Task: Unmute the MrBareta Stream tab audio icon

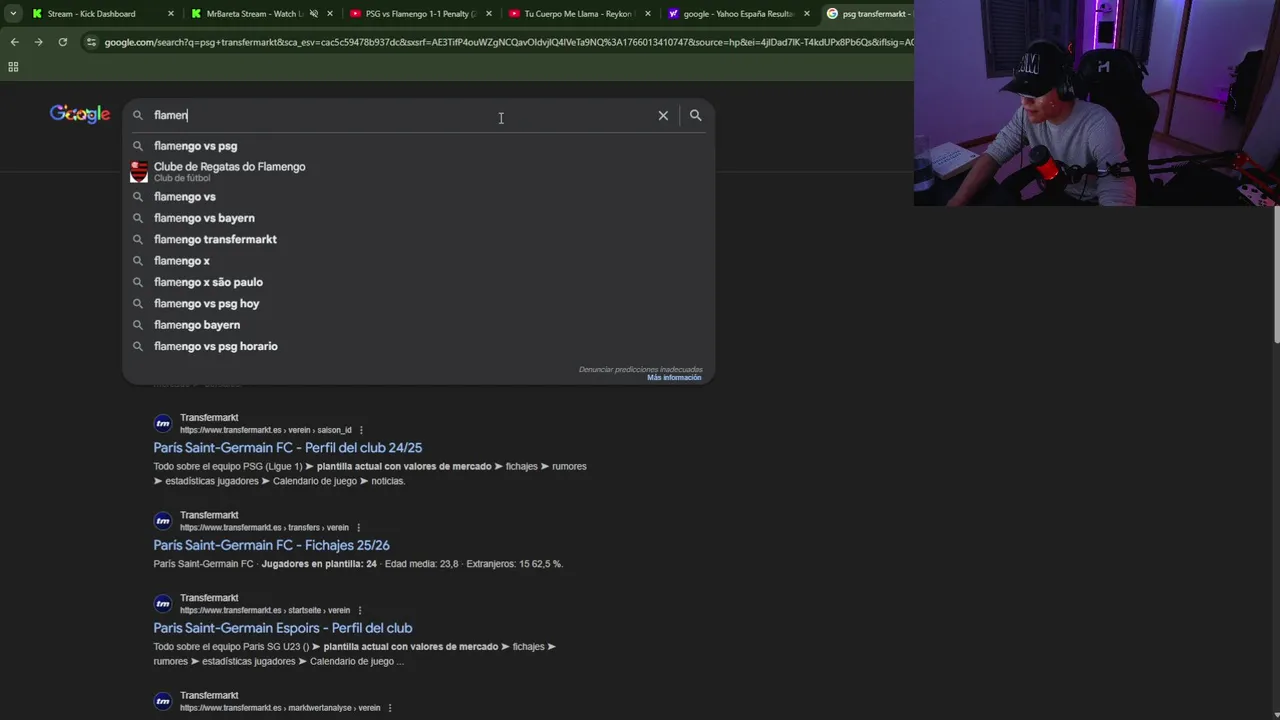Action: (314, 14)
